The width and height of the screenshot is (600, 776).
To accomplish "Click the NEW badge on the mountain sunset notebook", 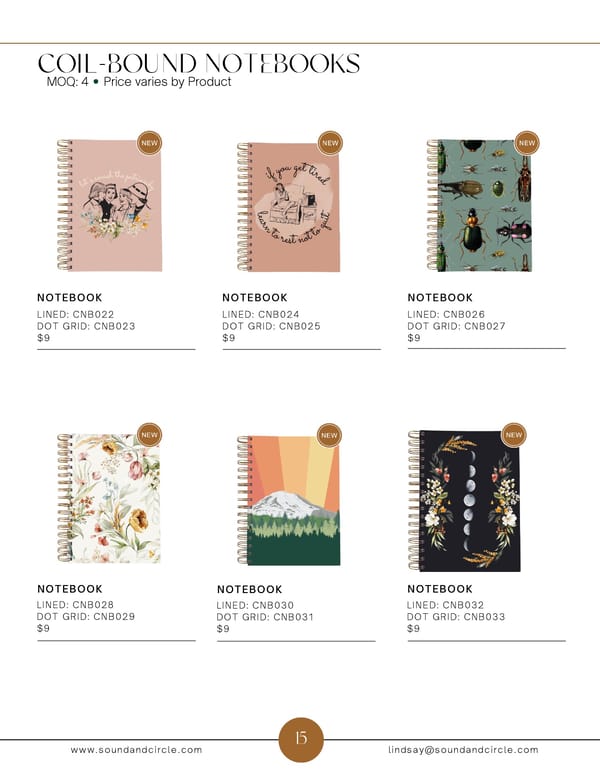I will pos(329,436).
